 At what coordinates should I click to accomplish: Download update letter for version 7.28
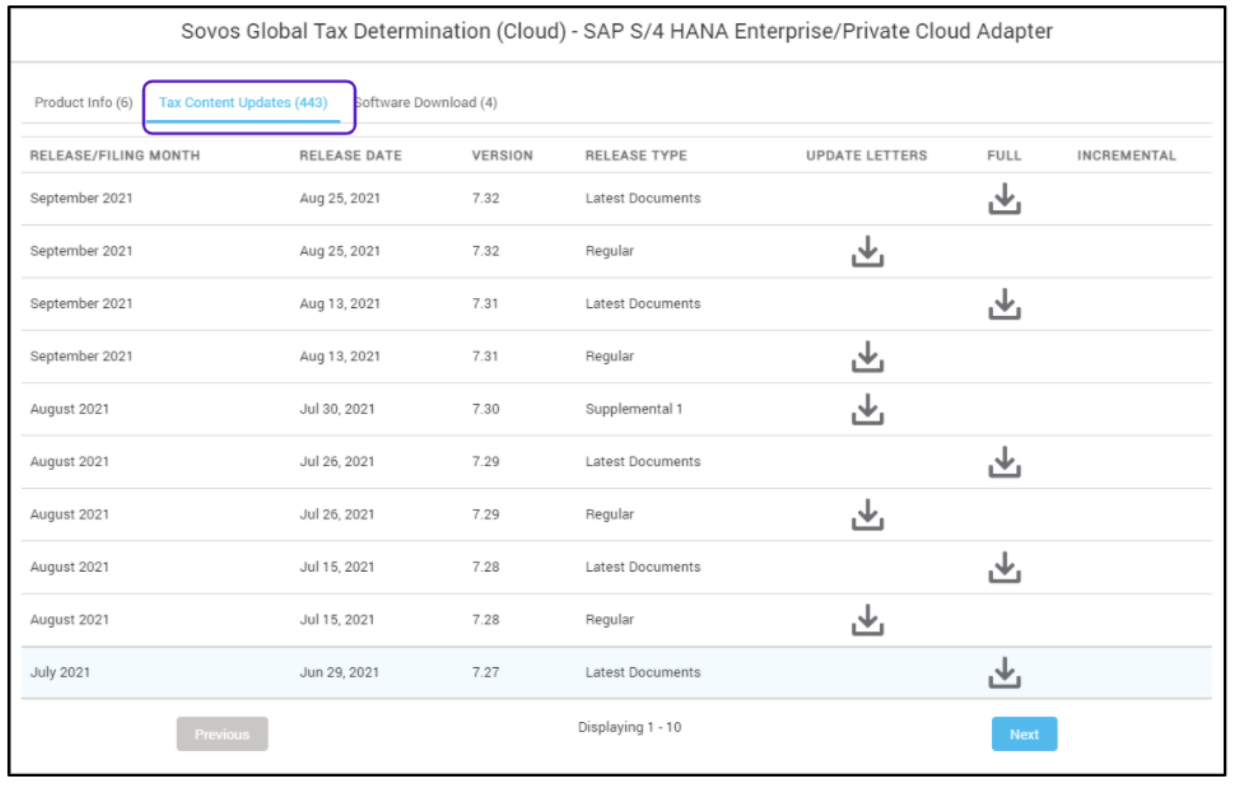pyautogui.click(x=867, y=620)
